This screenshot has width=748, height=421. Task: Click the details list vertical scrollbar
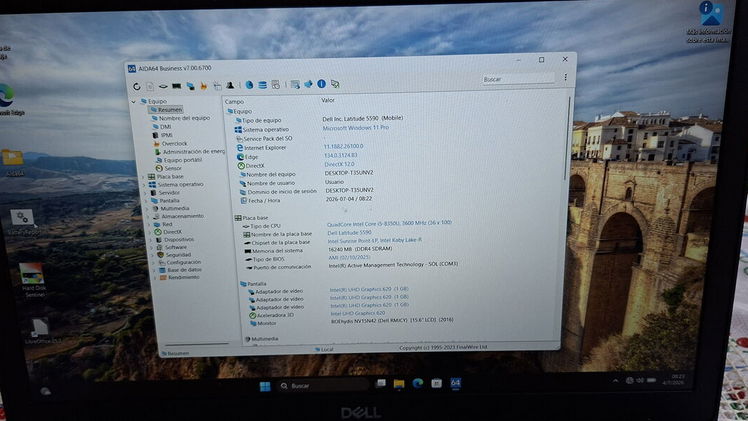point(568,138)
